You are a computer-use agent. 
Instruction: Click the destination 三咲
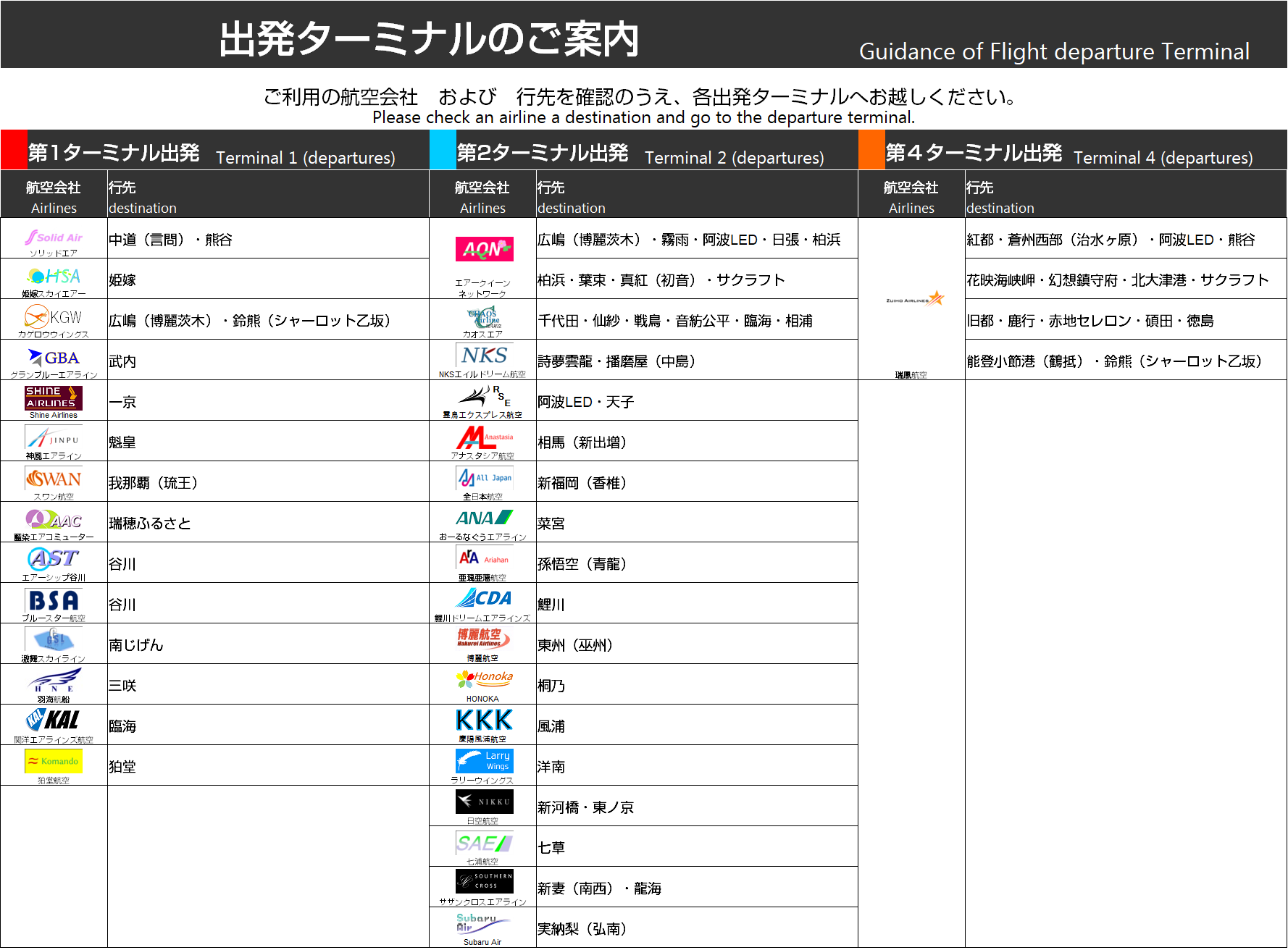pos(122,686)
